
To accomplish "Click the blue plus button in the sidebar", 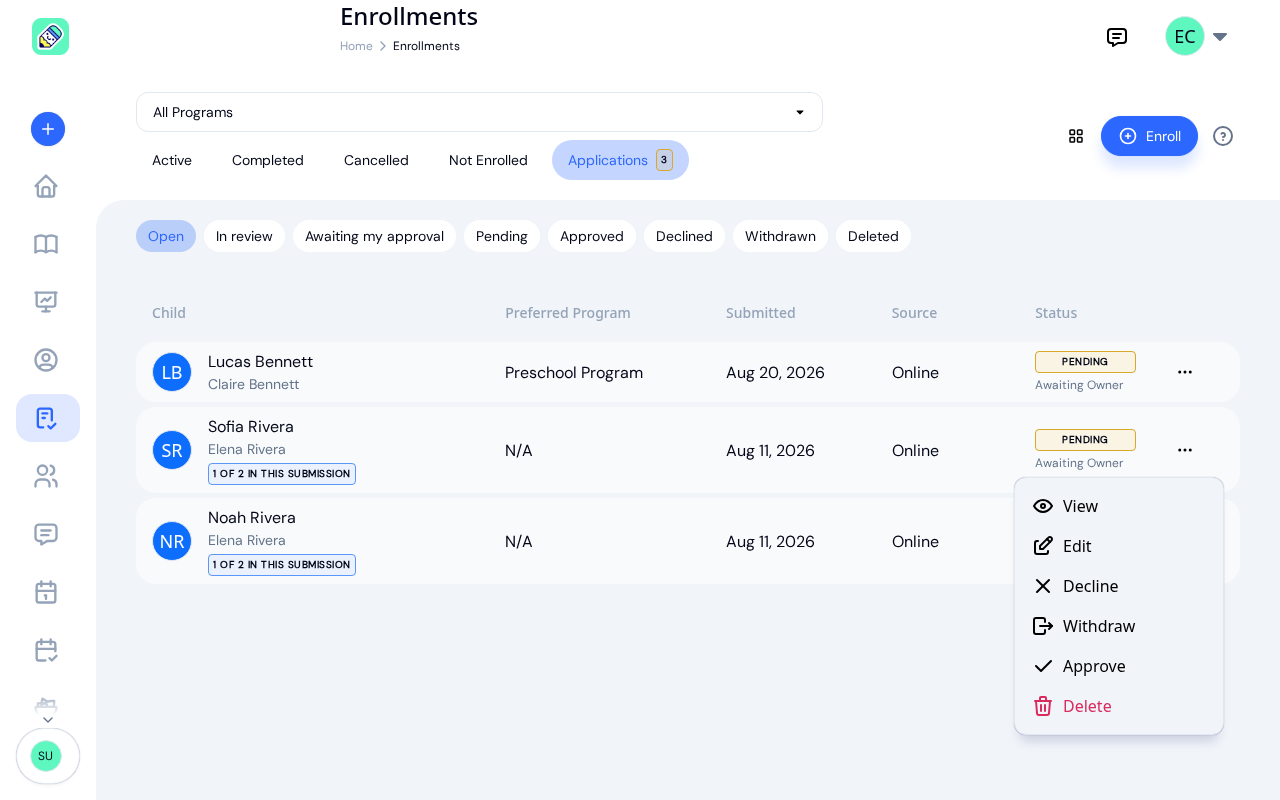I will (x=48, y=129).
